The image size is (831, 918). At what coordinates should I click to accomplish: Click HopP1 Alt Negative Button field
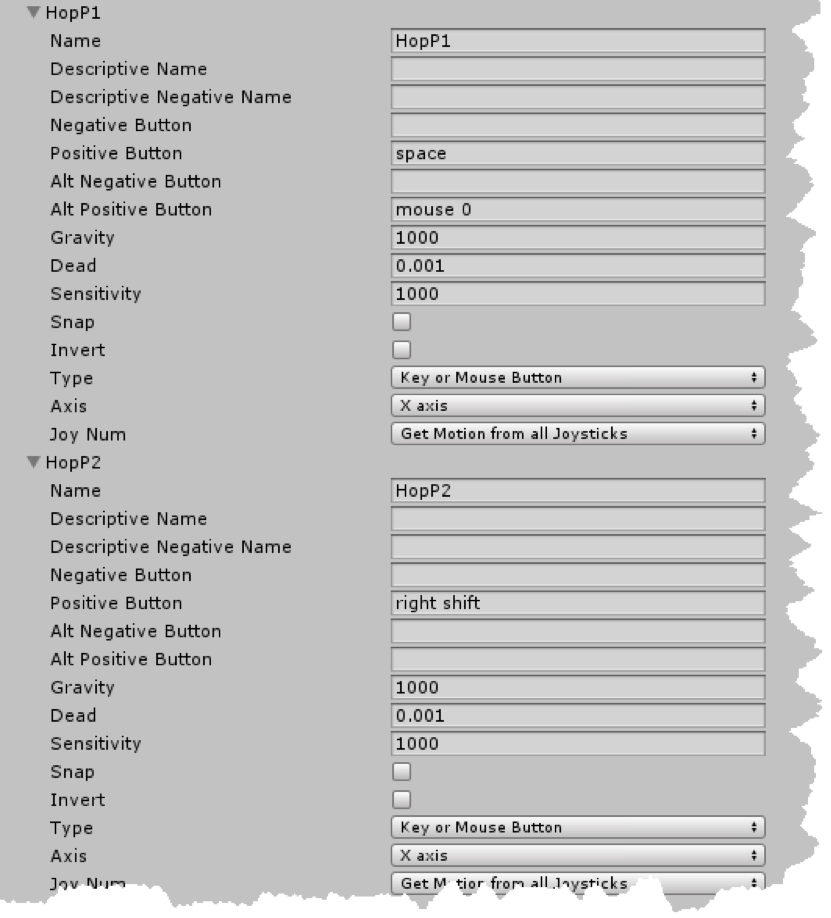578,181
